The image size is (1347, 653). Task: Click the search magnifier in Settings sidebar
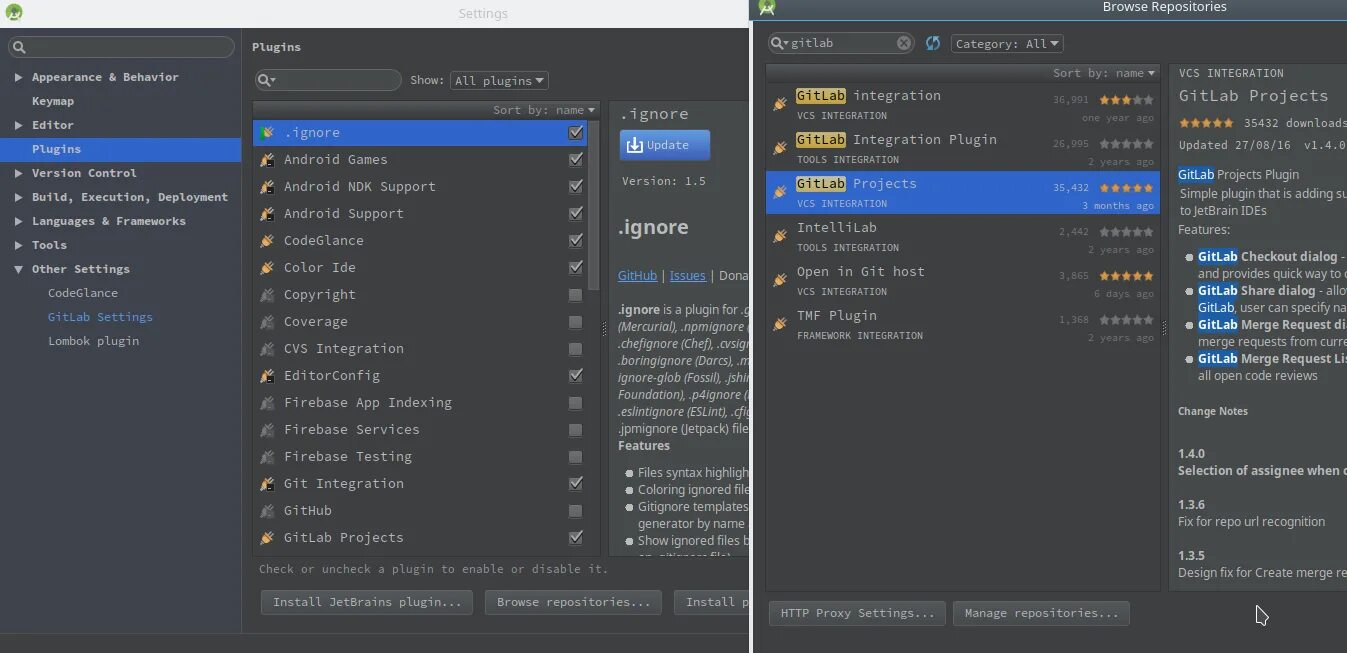pos(20,47)
